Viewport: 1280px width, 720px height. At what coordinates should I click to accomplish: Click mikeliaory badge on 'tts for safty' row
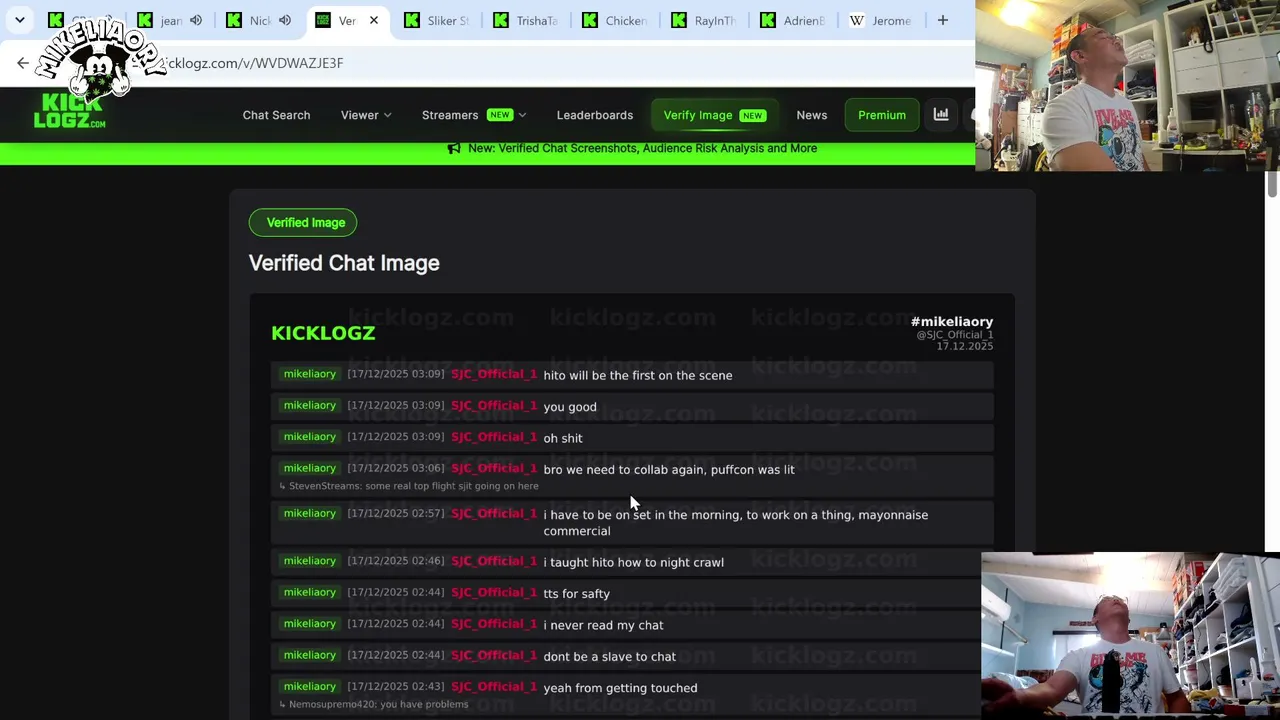point(310,592)
